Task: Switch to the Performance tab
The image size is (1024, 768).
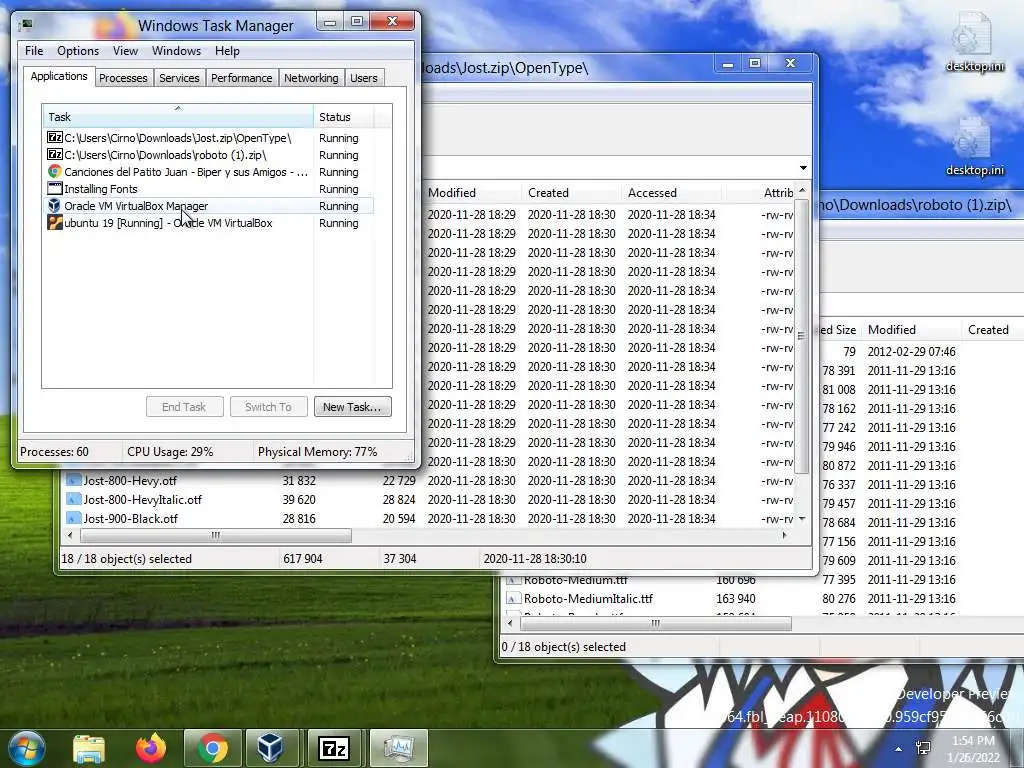Action: pos(242,78)
